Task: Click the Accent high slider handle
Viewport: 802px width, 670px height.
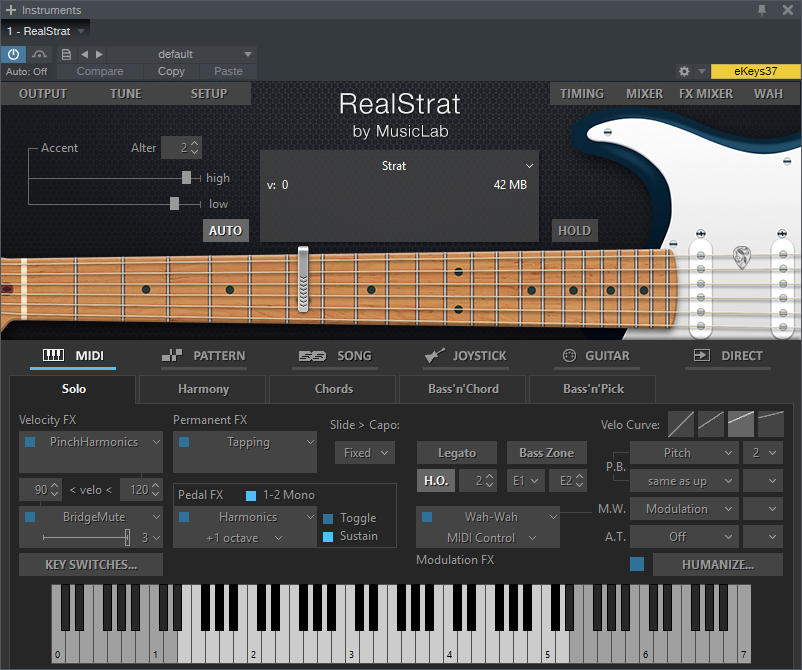Action: pyautogui.click(x=186, y=177)
